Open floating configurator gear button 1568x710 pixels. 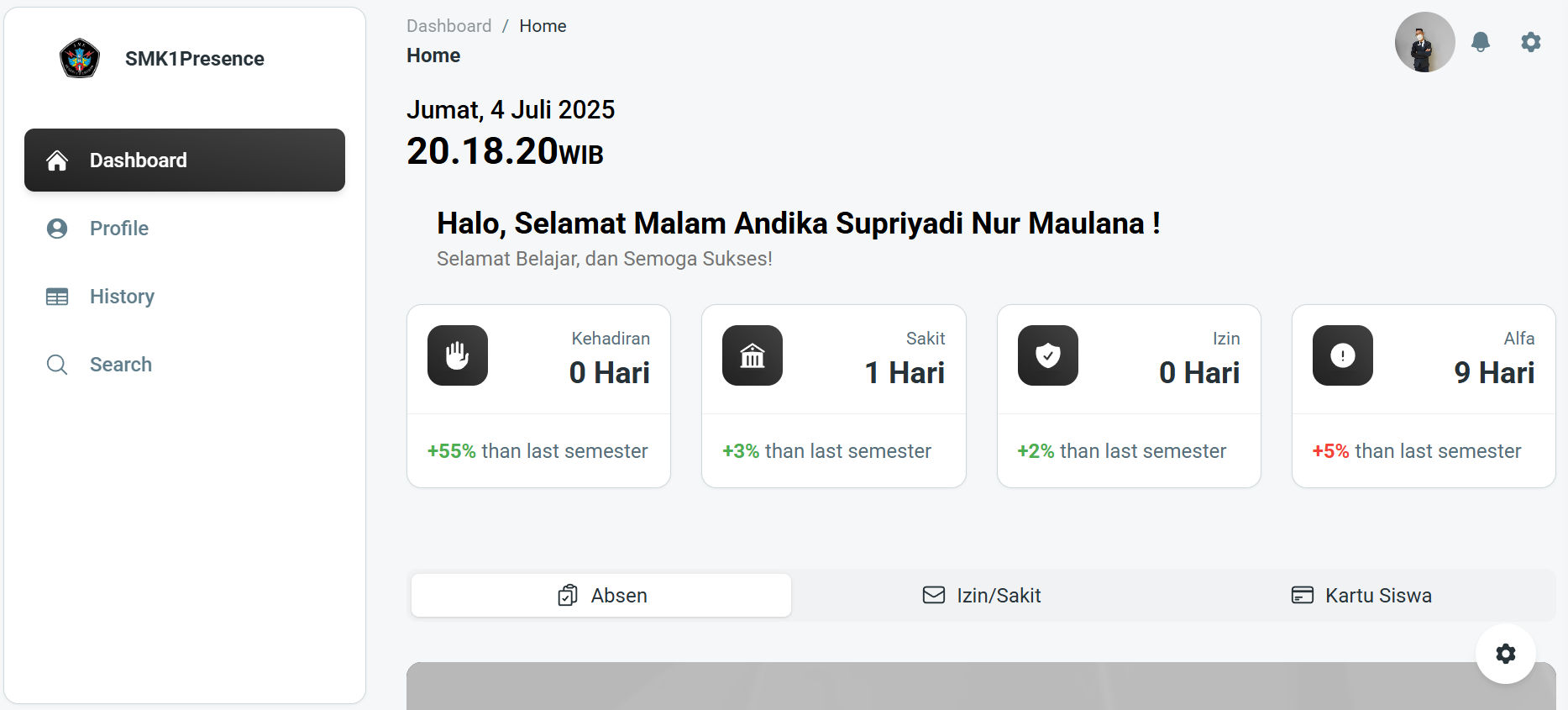coord(1506,654)
